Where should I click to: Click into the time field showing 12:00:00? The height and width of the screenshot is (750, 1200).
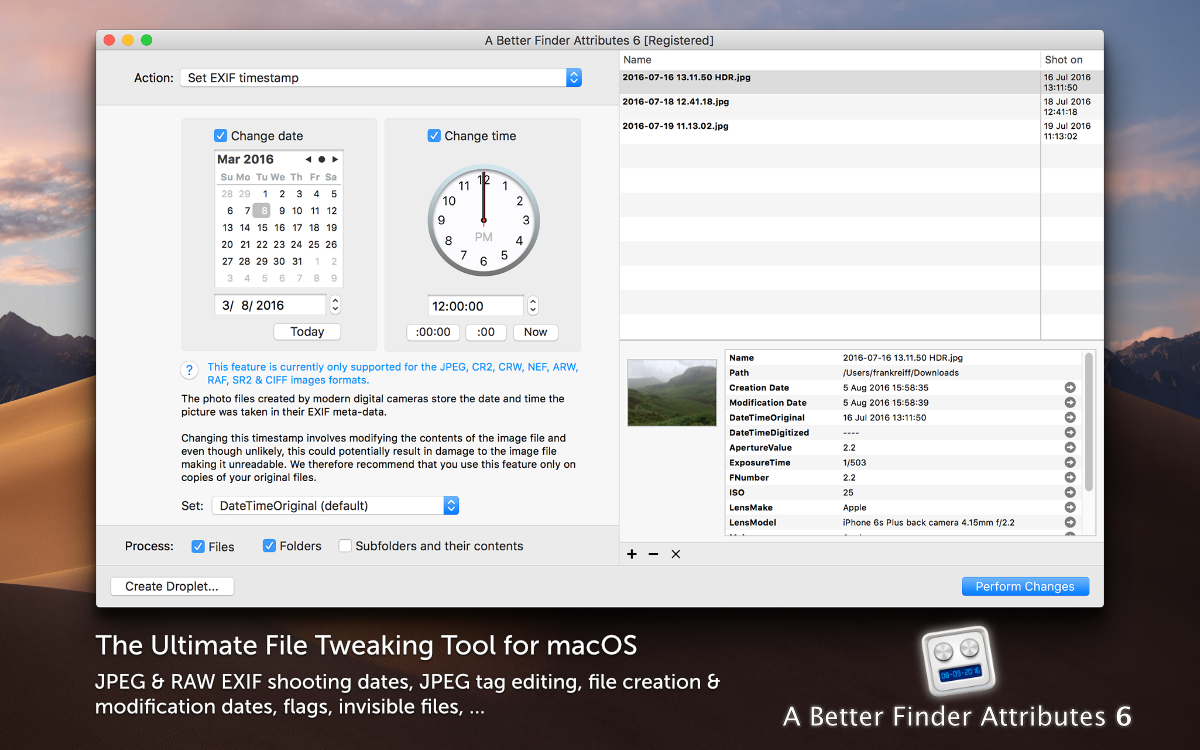click(476, 306)
